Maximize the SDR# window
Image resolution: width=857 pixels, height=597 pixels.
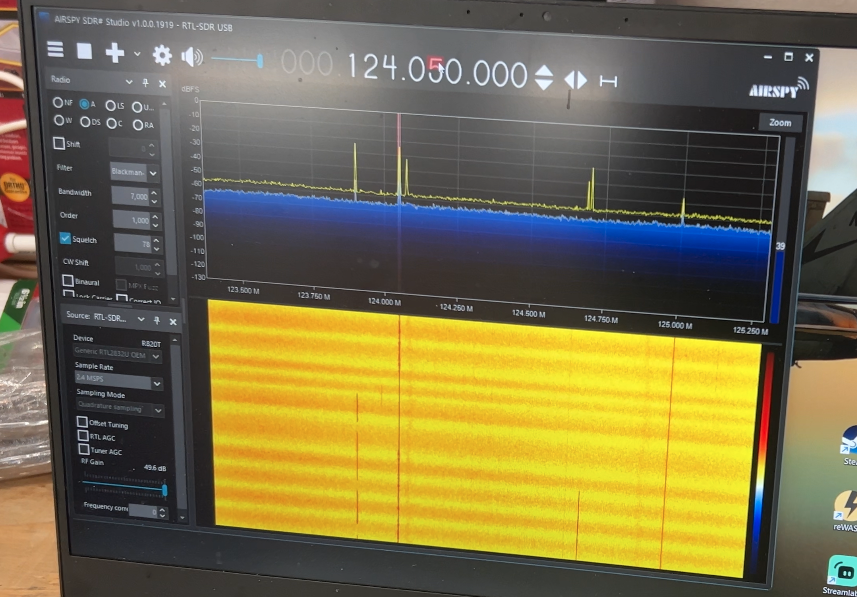point(788,57)
